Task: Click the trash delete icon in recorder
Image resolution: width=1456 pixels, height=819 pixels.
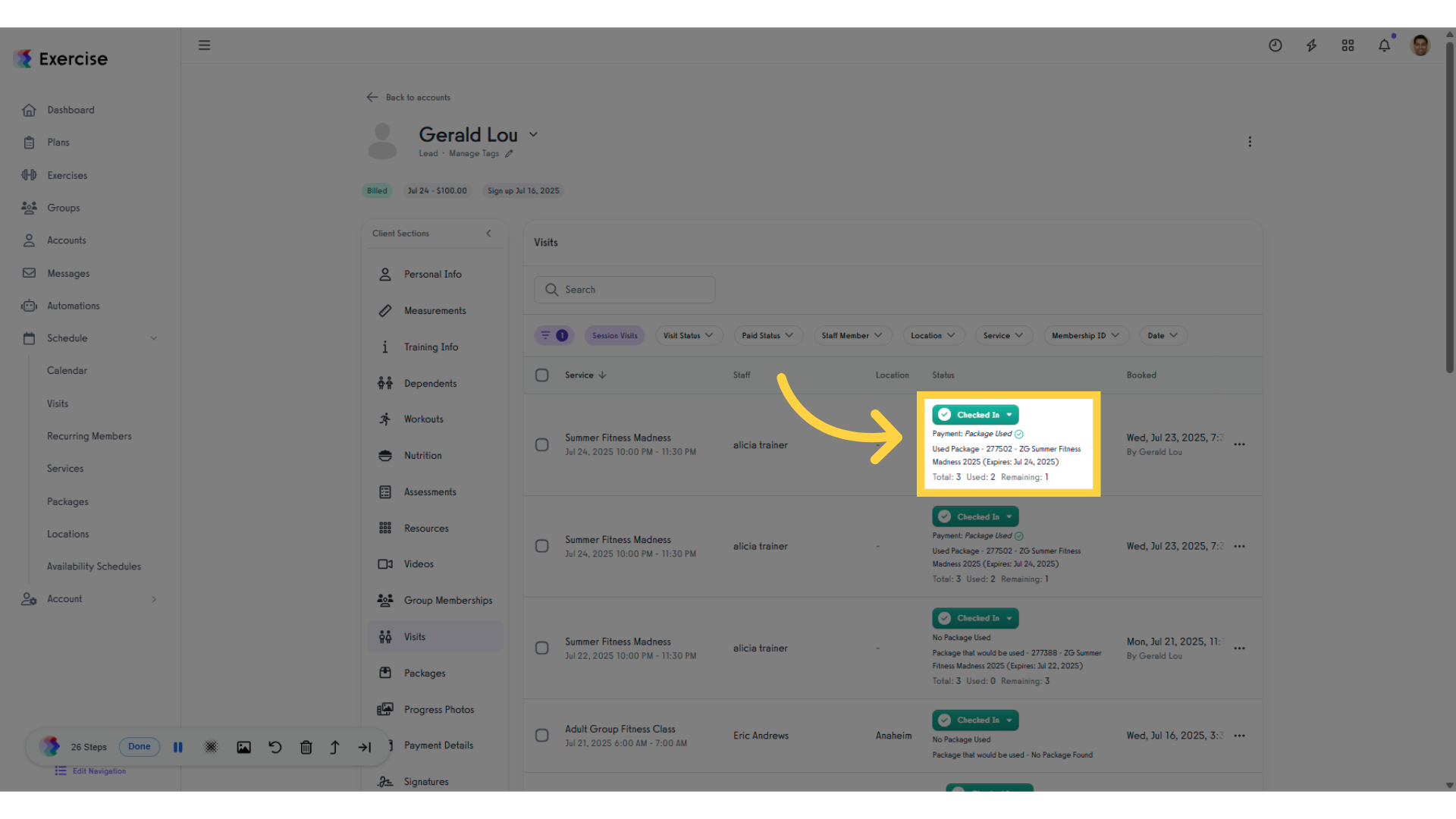Action: click(306, 747)
